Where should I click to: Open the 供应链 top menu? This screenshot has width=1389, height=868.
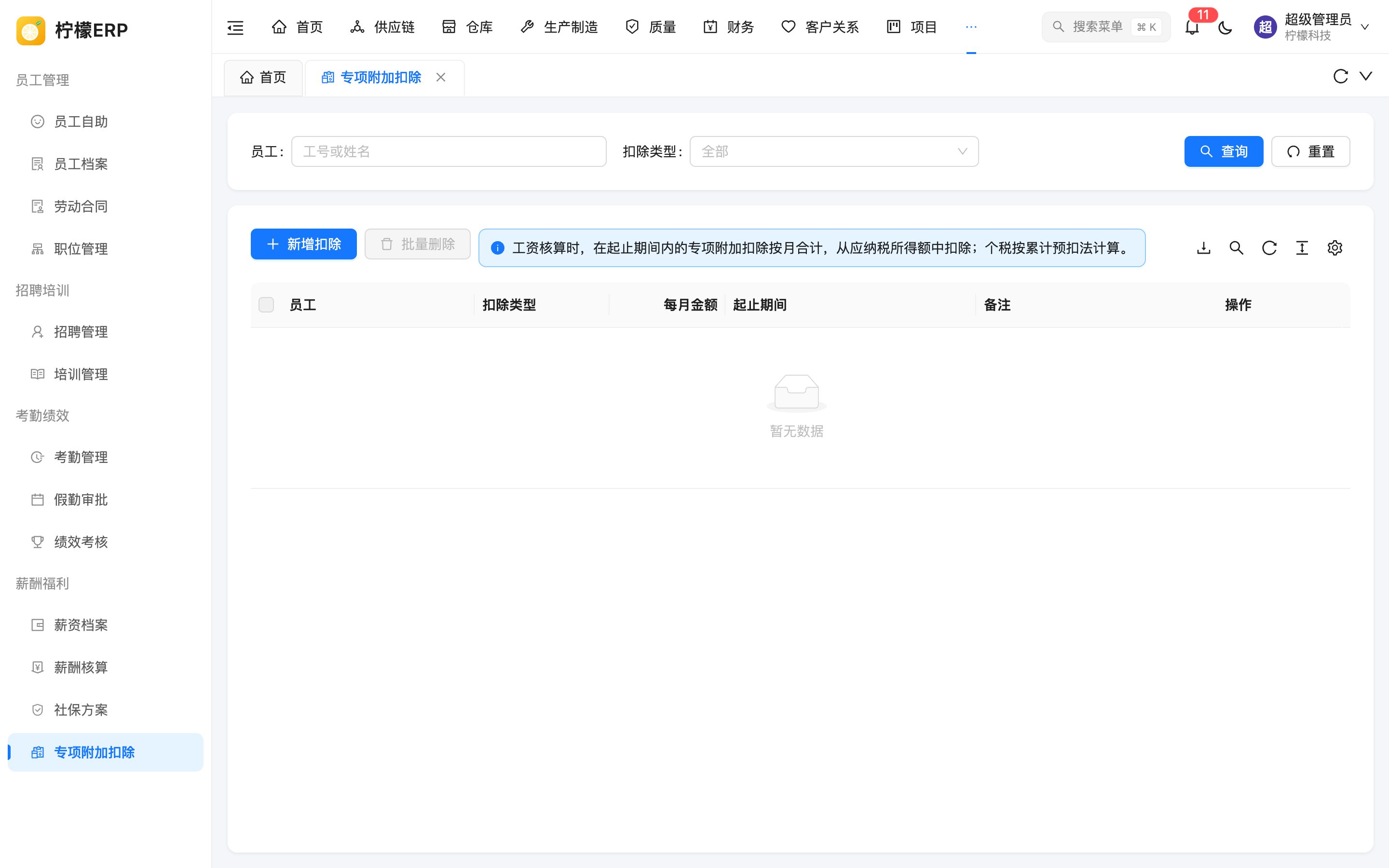[x=382, y=27]
